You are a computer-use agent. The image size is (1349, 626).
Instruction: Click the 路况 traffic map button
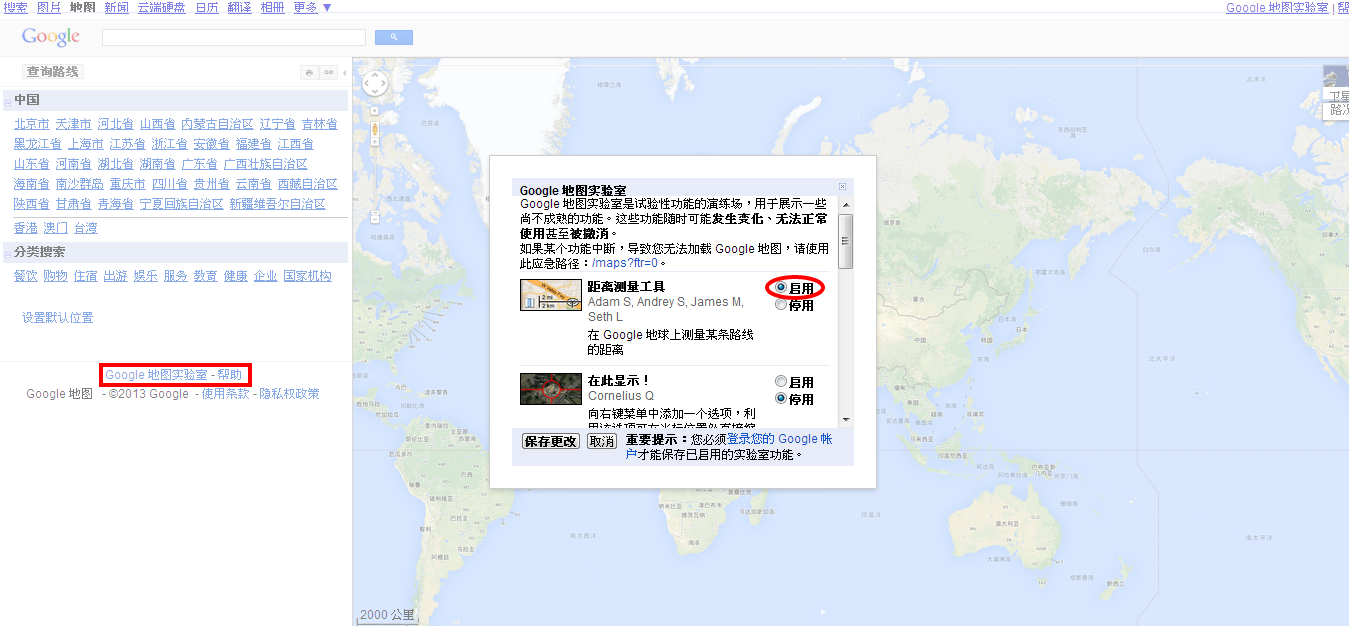point(1338,111)
